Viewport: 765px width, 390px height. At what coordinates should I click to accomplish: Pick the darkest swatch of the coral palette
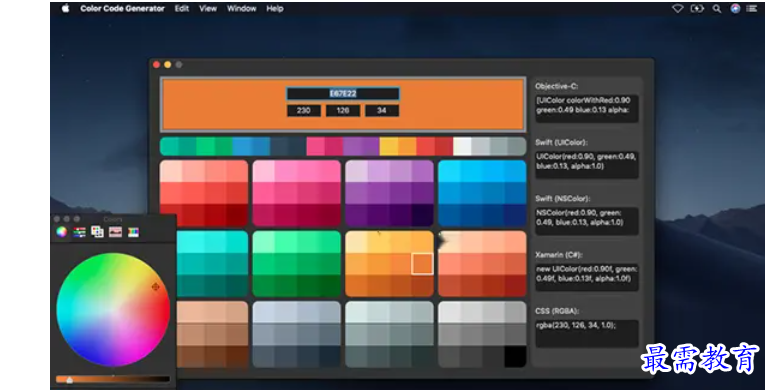(x=515, y=286)
